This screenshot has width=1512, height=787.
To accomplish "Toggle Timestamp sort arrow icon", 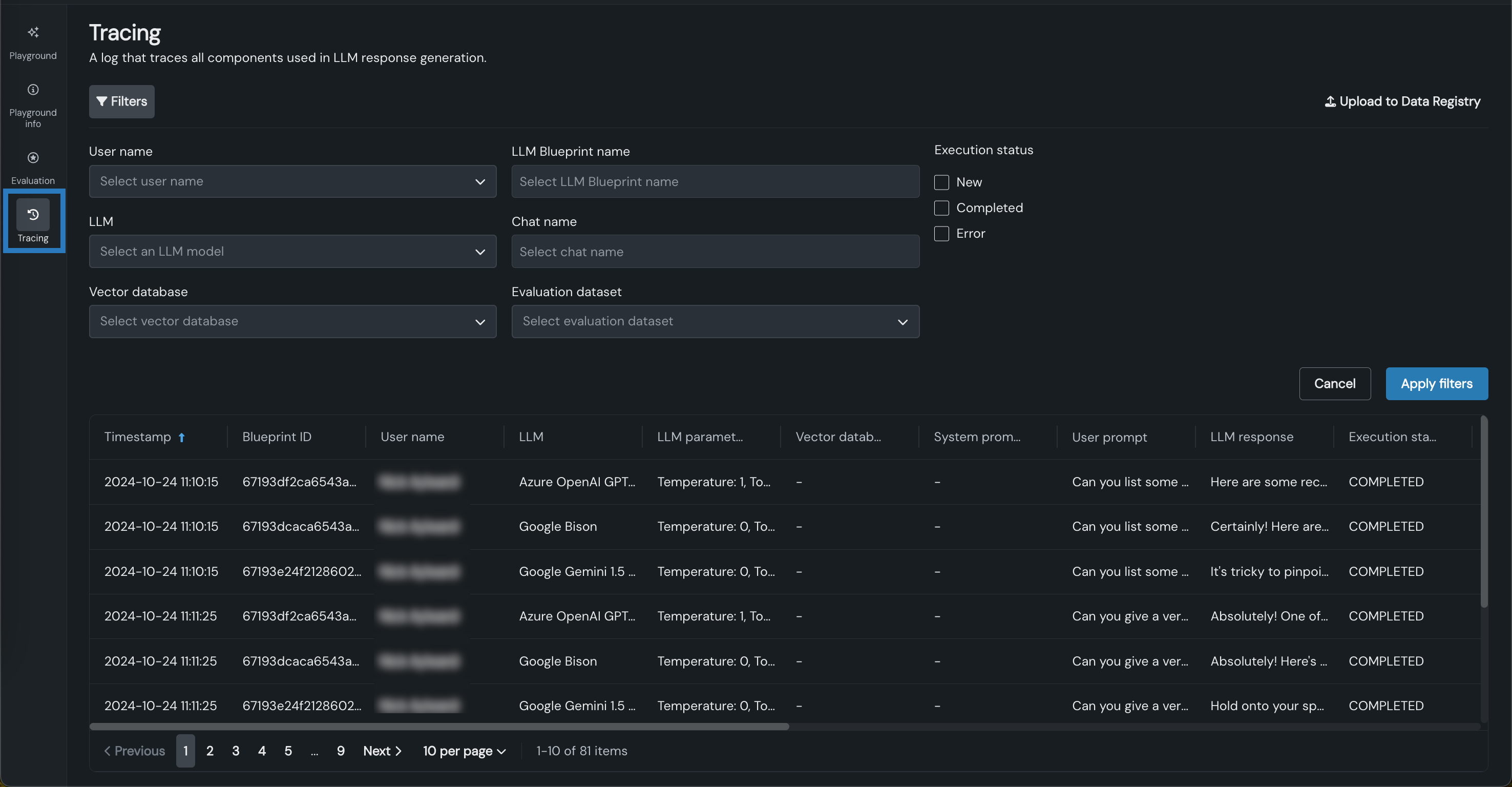I will click(181, 438).
